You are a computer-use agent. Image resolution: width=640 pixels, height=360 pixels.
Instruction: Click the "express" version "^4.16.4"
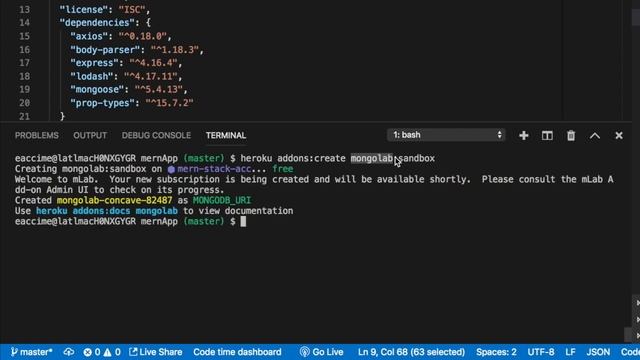pyautogui.click(x=153, y=63)
